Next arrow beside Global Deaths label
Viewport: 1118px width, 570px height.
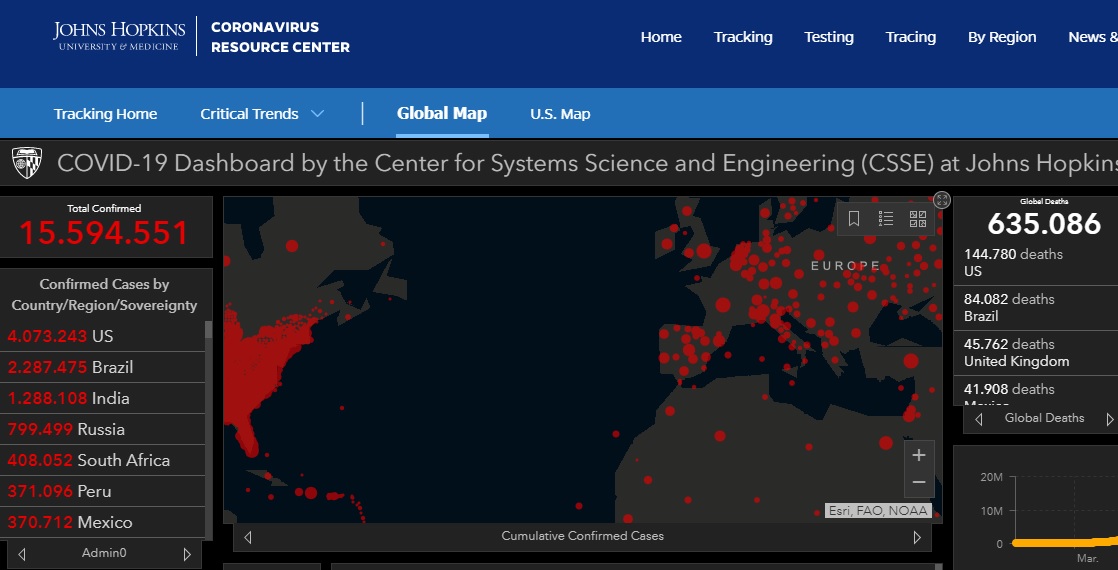1109,419
